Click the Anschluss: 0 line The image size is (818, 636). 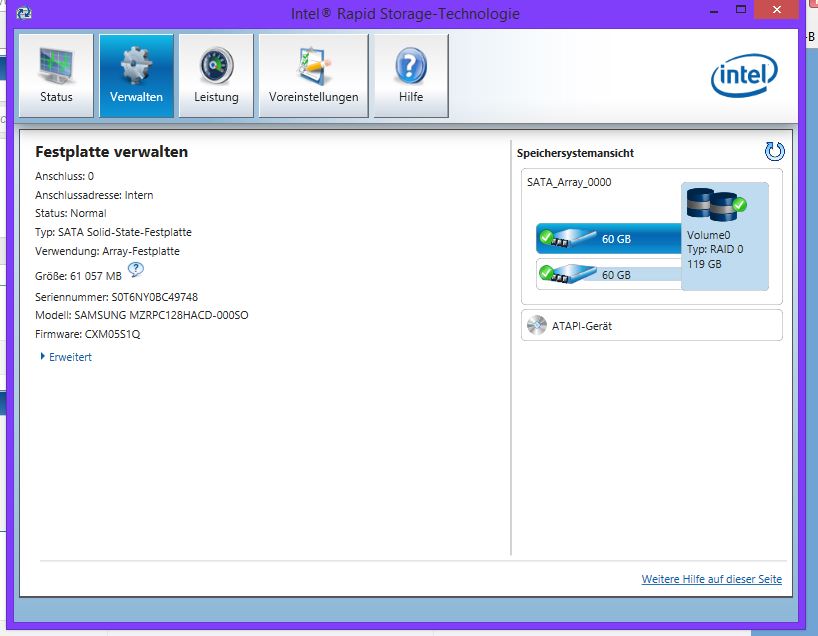click(64, 176)
